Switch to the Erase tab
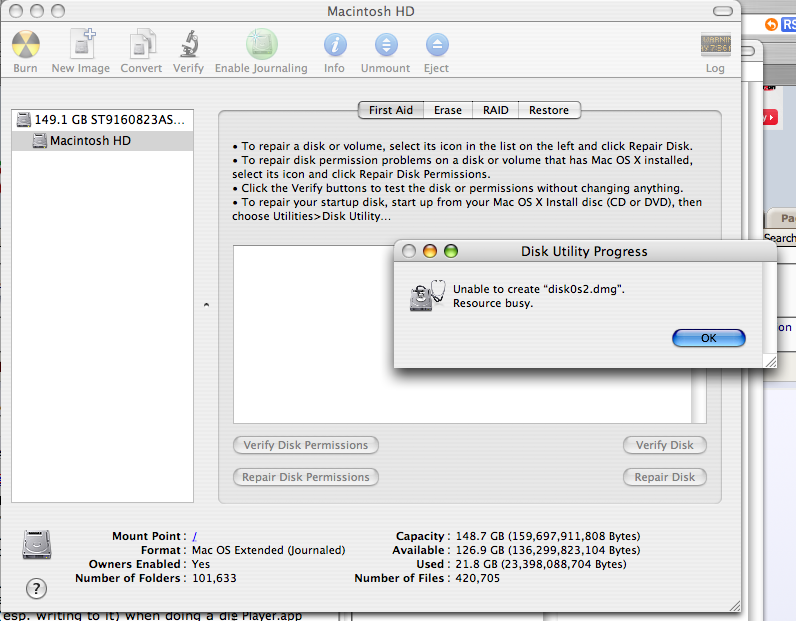The width and height of the screenshot is (796, 621). 448,110
